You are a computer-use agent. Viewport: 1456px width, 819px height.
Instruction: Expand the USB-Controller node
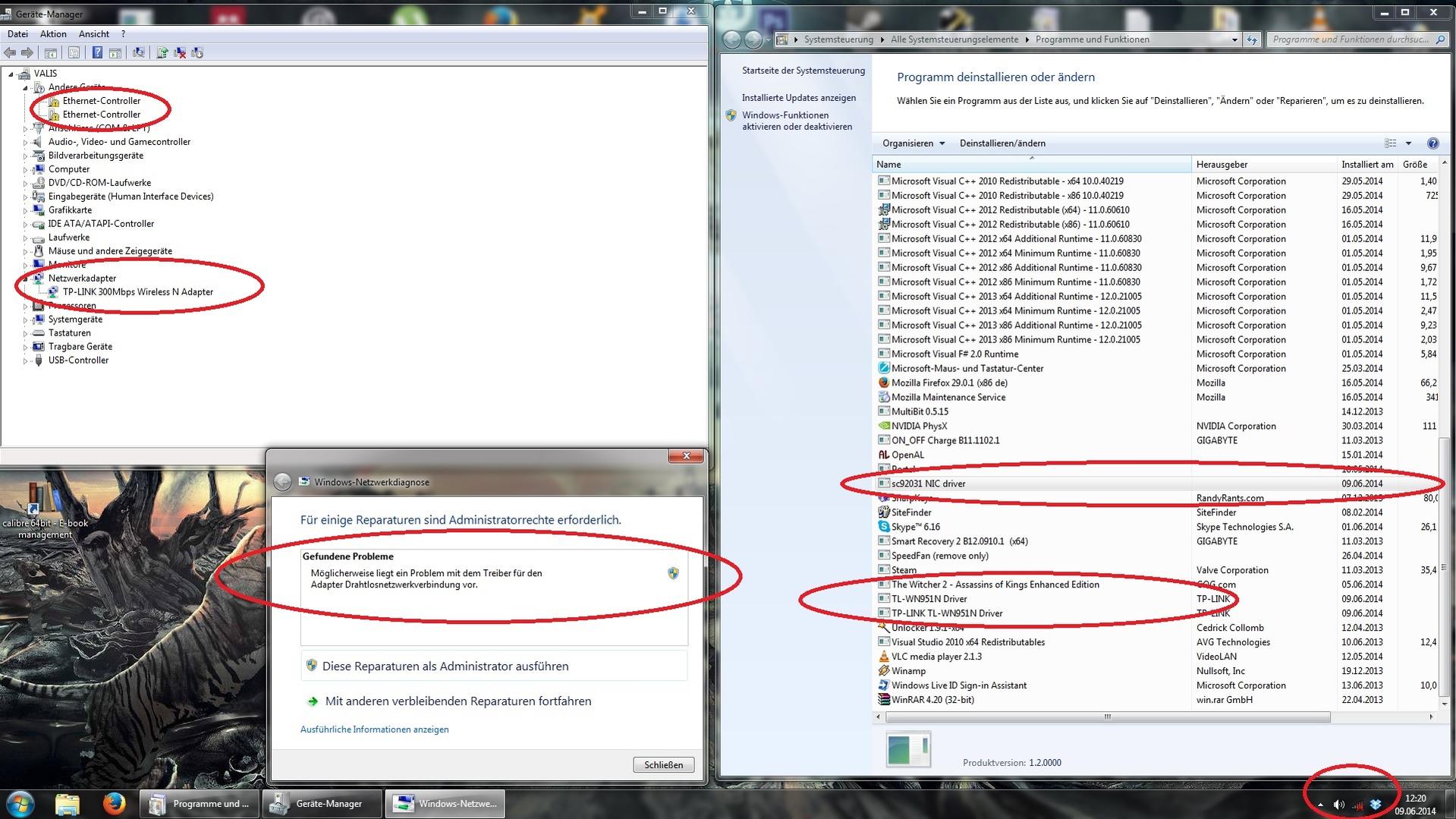25,361
